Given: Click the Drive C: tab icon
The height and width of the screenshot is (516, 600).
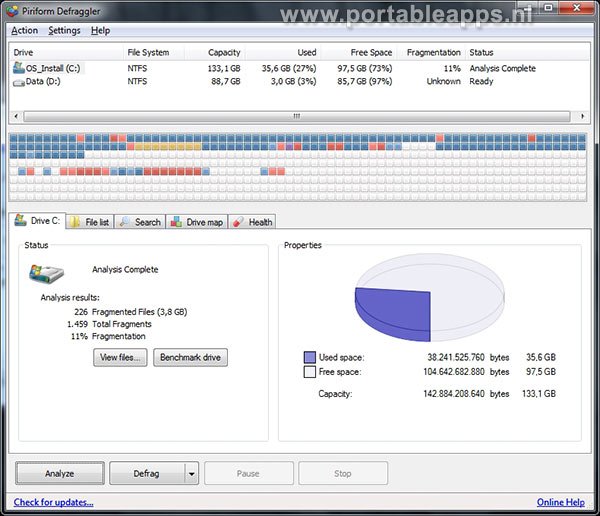Looking at the screenshot, I should 21,221.
